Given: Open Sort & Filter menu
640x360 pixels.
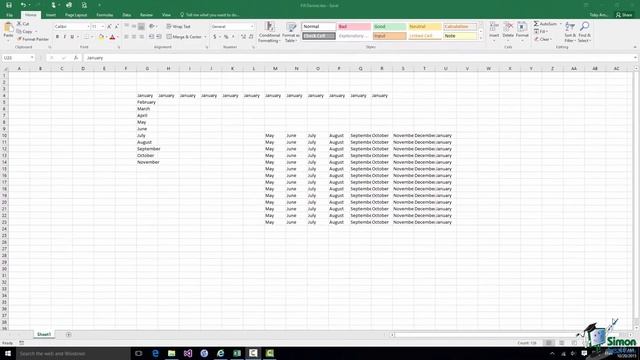Looking at the screenshot, I should point(570,32).
